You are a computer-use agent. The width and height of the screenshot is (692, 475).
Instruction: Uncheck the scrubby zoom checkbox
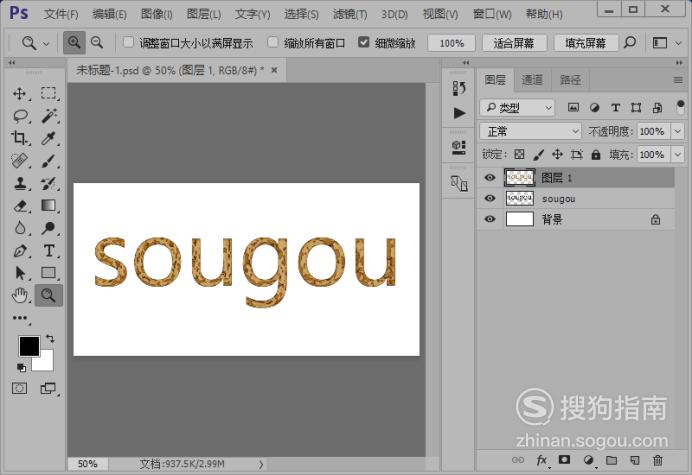pyautogui.click(x=363, y=42)
